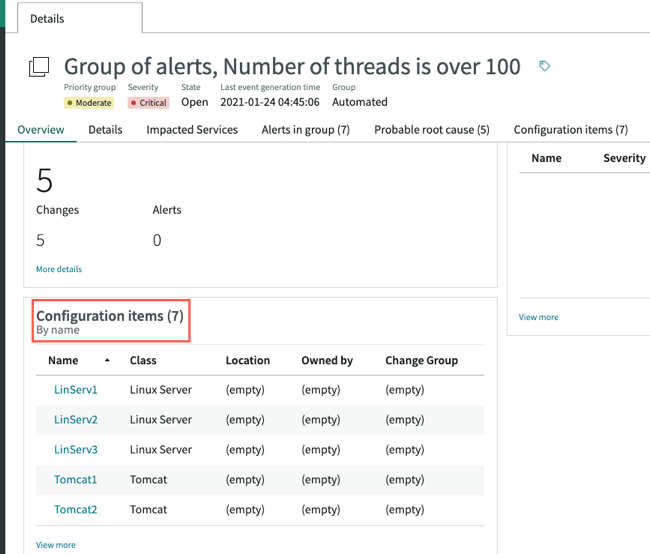Open the LinServ2 configuration item
The width and height of the screenshot is (650, 554).
pyautogui.click(x=75, y=420)
